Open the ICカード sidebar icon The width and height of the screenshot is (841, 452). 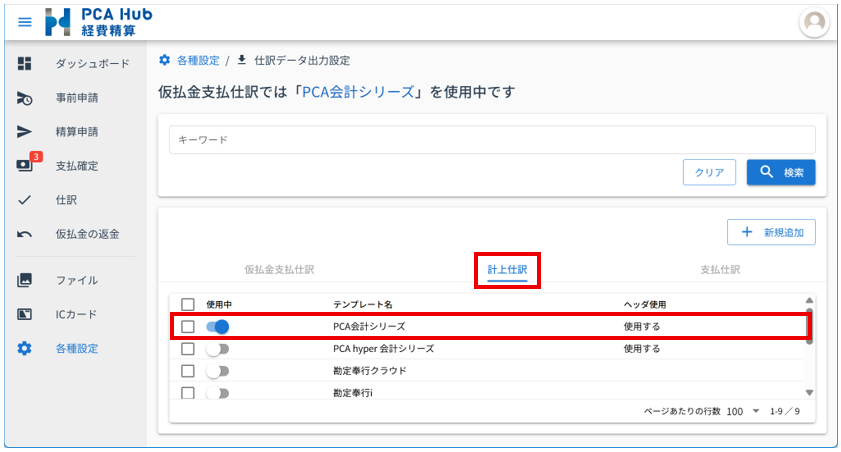coord(25,314)
